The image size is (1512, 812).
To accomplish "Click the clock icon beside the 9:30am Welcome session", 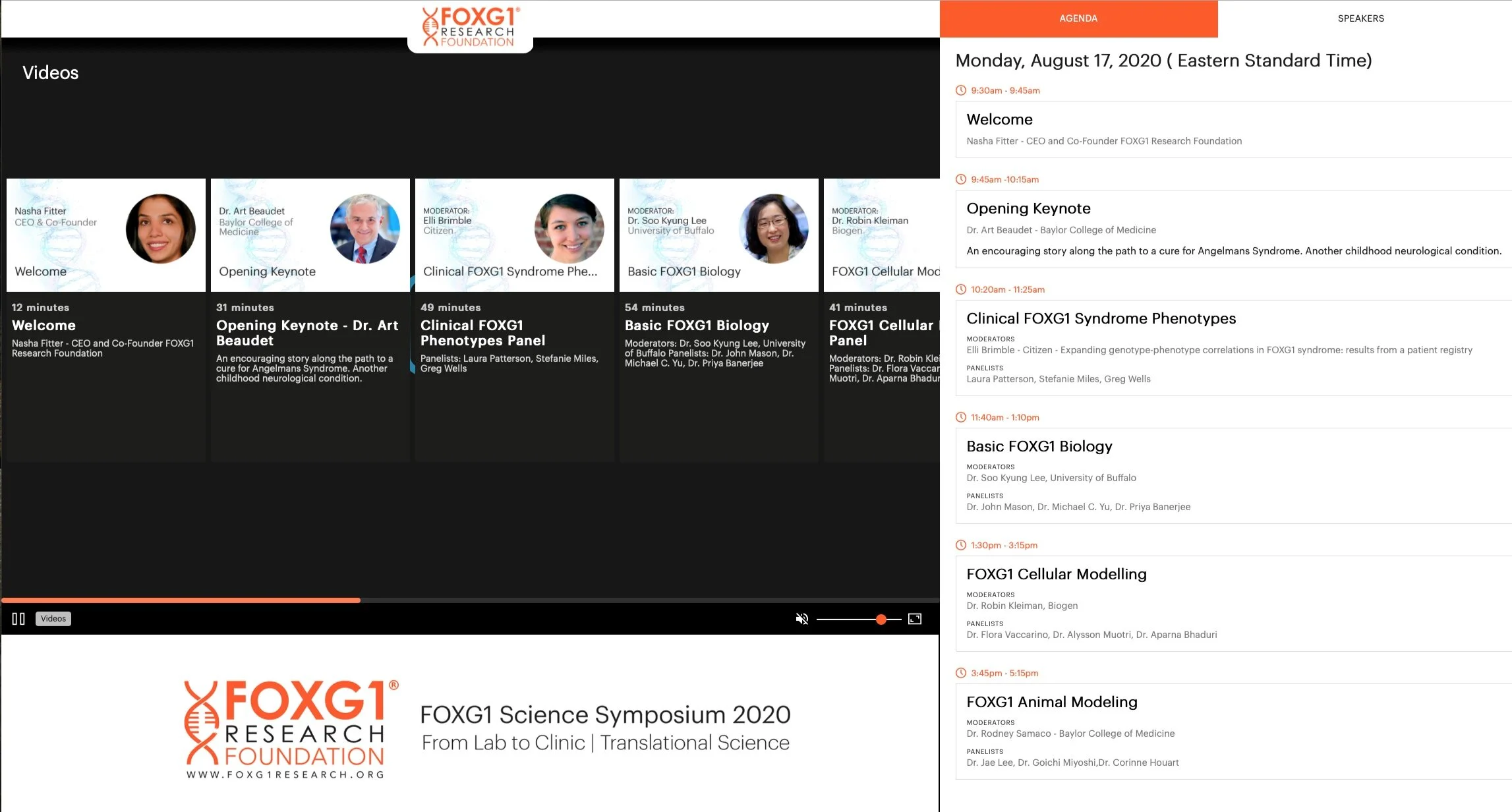I will (960, 90).
